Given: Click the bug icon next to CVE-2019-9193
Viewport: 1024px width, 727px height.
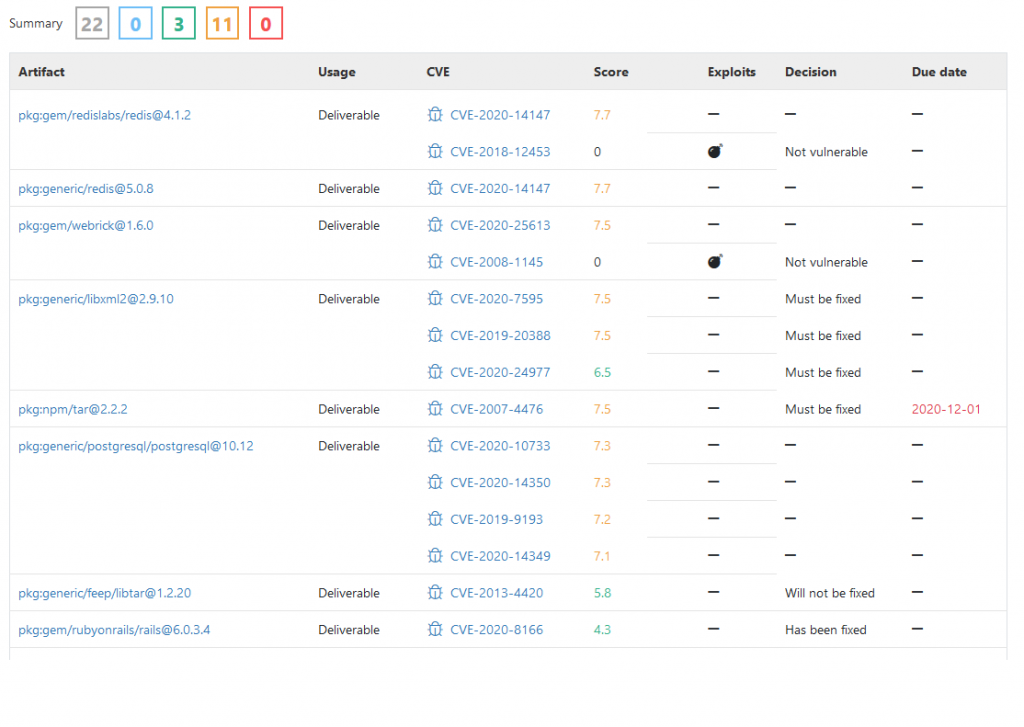Looking at the screenshot, I should (x=435, y=519).
